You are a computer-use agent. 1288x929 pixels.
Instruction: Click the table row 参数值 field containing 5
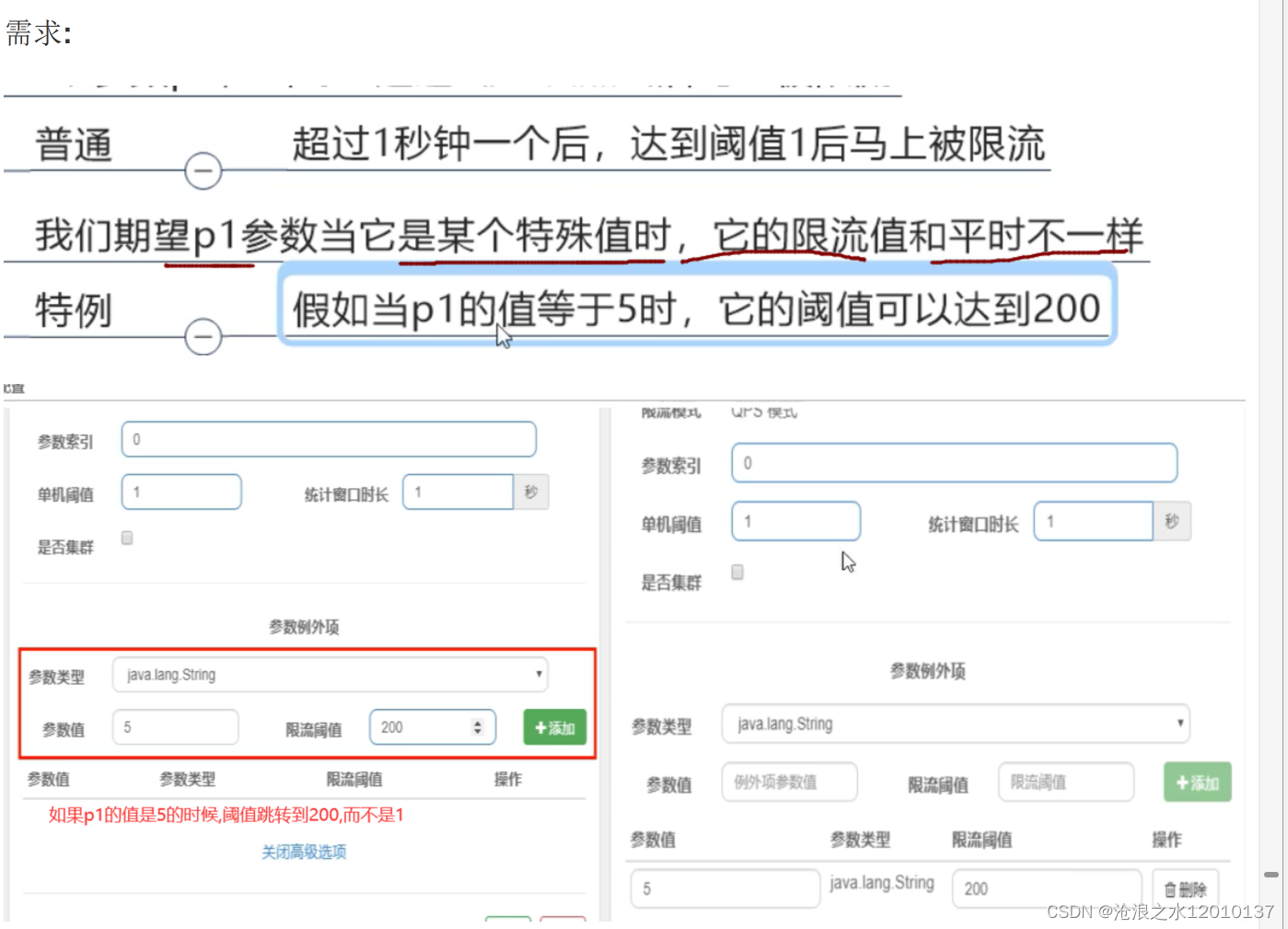tap(725, 888)
